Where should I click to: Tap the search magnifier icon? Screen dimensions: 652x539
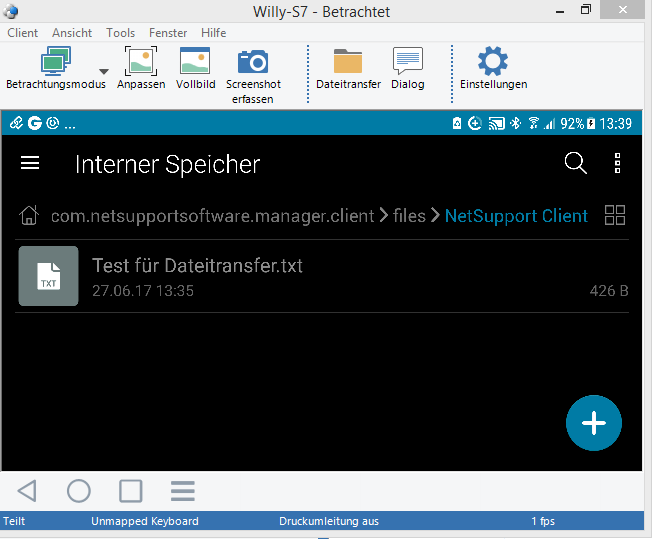pyautogui.click(x=575, y=164)
